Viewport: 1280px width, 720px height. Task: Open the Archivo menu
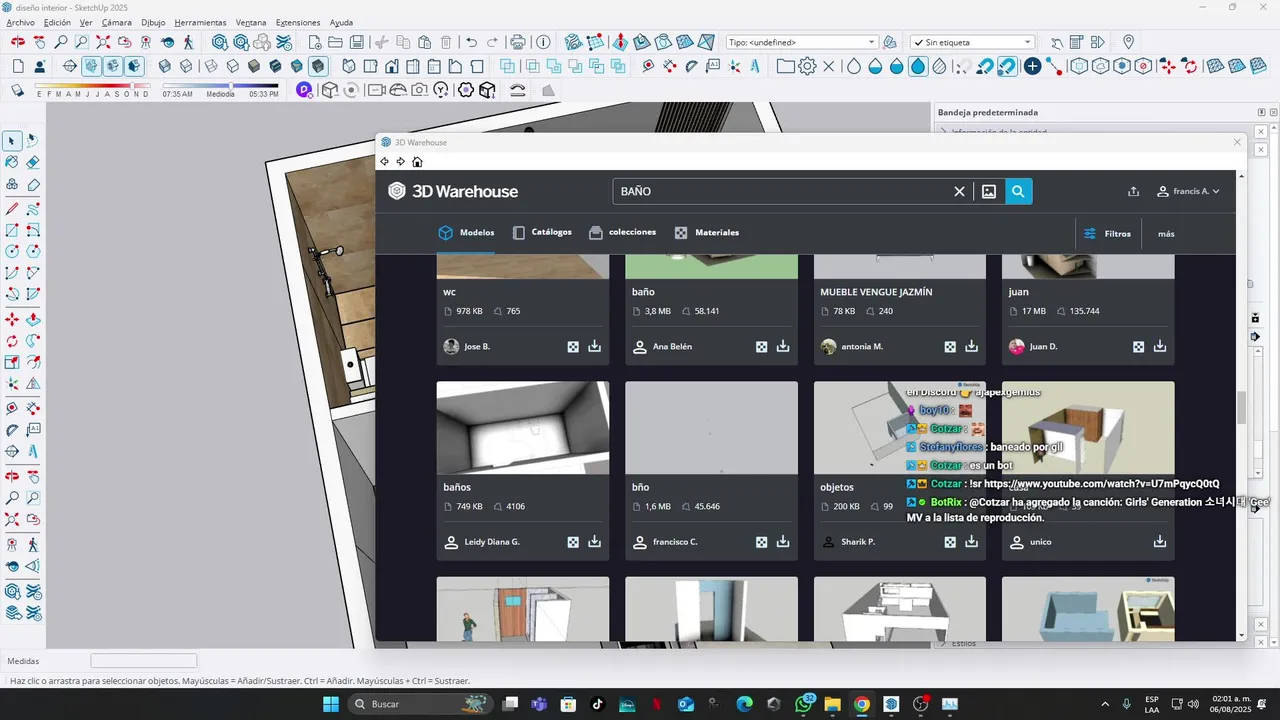[21, 22]
